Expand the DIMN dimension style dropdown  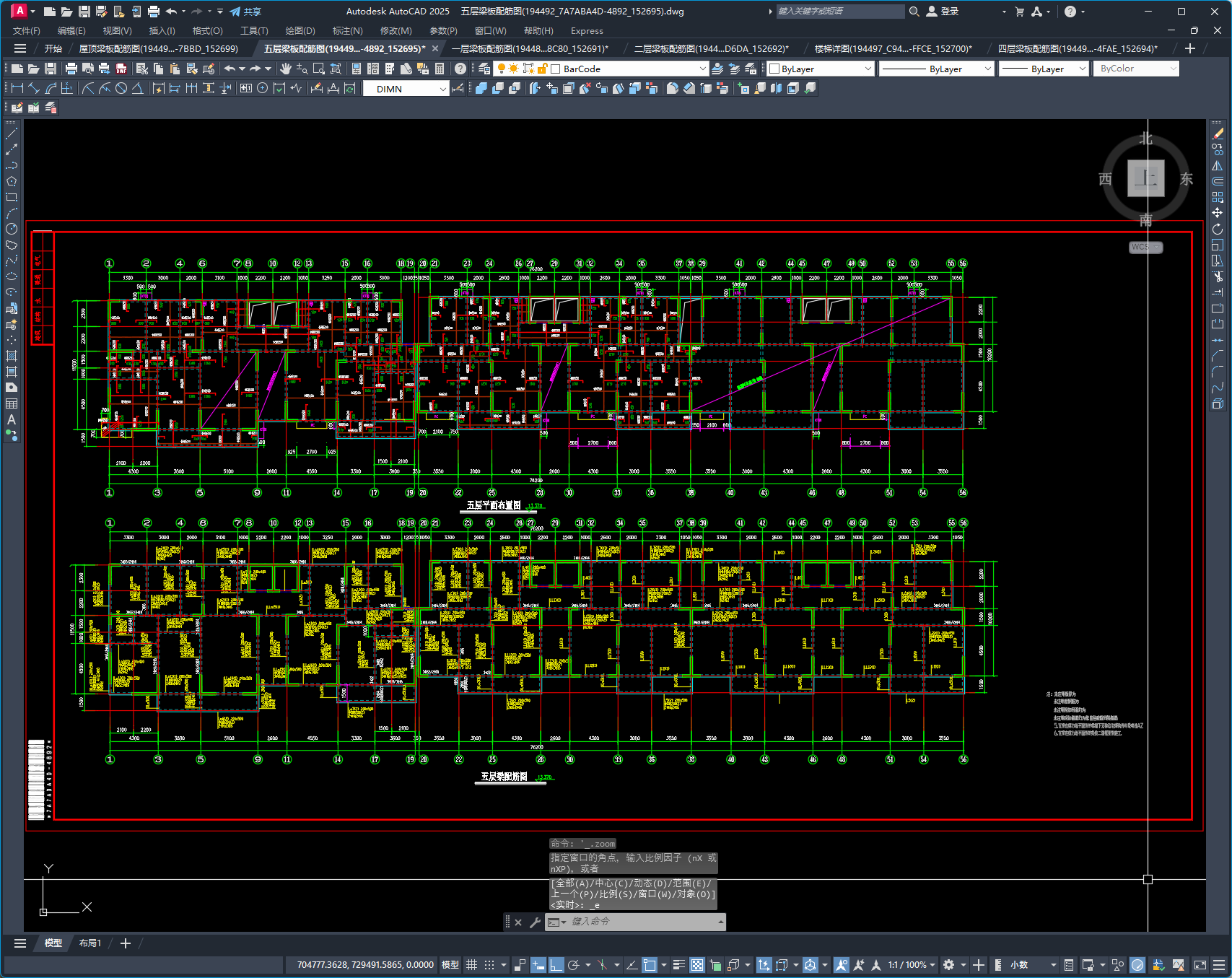(x=406, y=89)
